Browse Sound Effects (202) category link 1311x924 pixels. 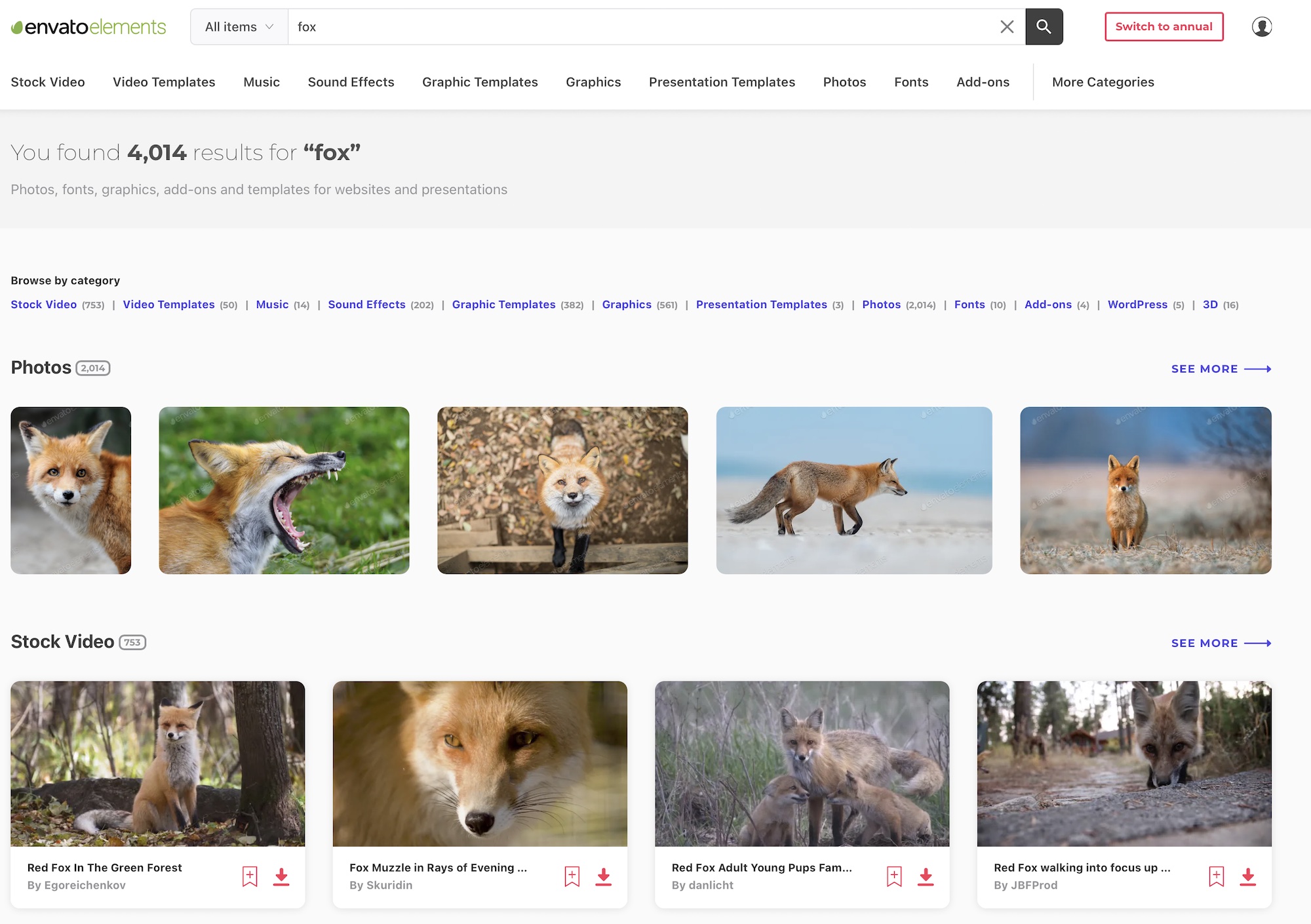point(366,305)
